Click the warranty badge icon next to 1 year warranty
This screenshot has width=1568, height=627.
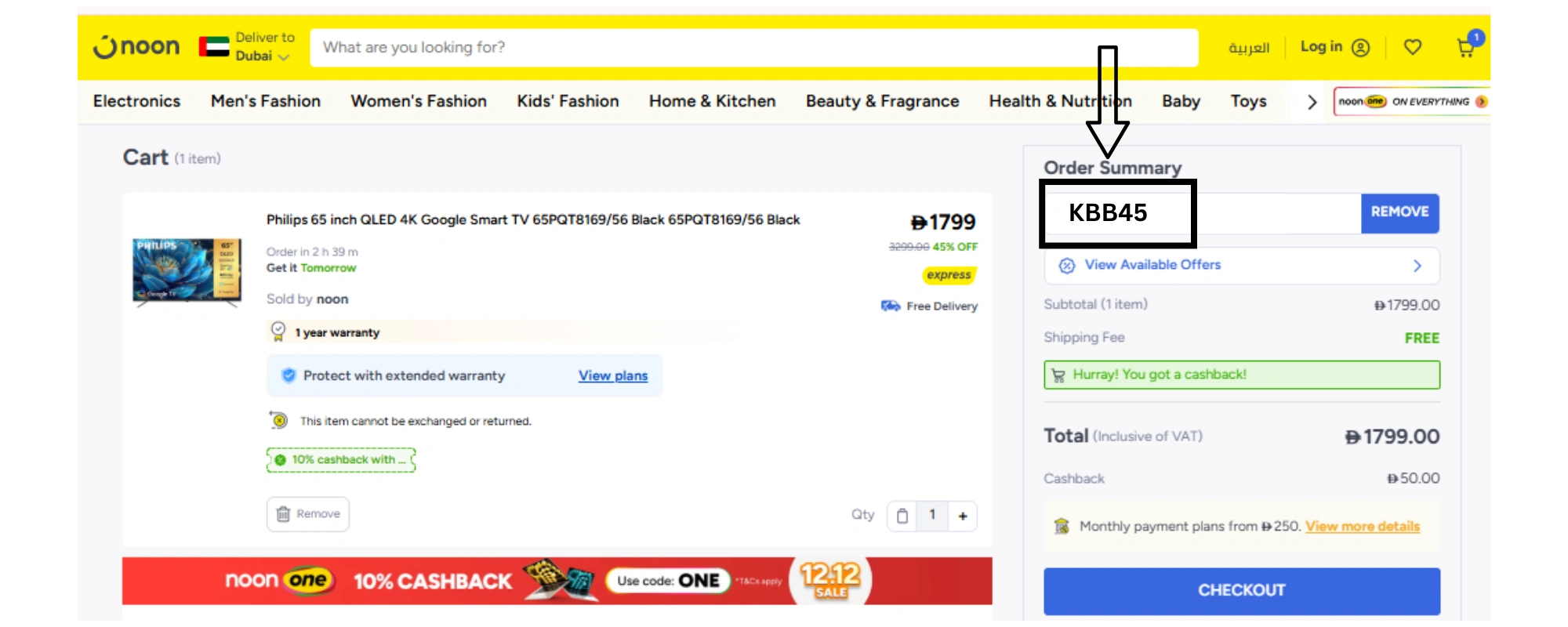pos(278,332)
